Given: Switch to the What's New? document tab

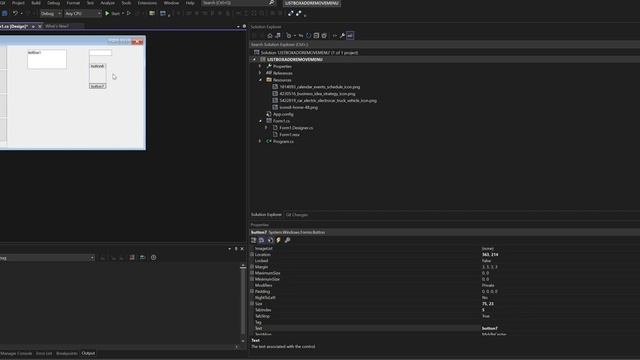Looking at the screenshot, I should (57, 26).
